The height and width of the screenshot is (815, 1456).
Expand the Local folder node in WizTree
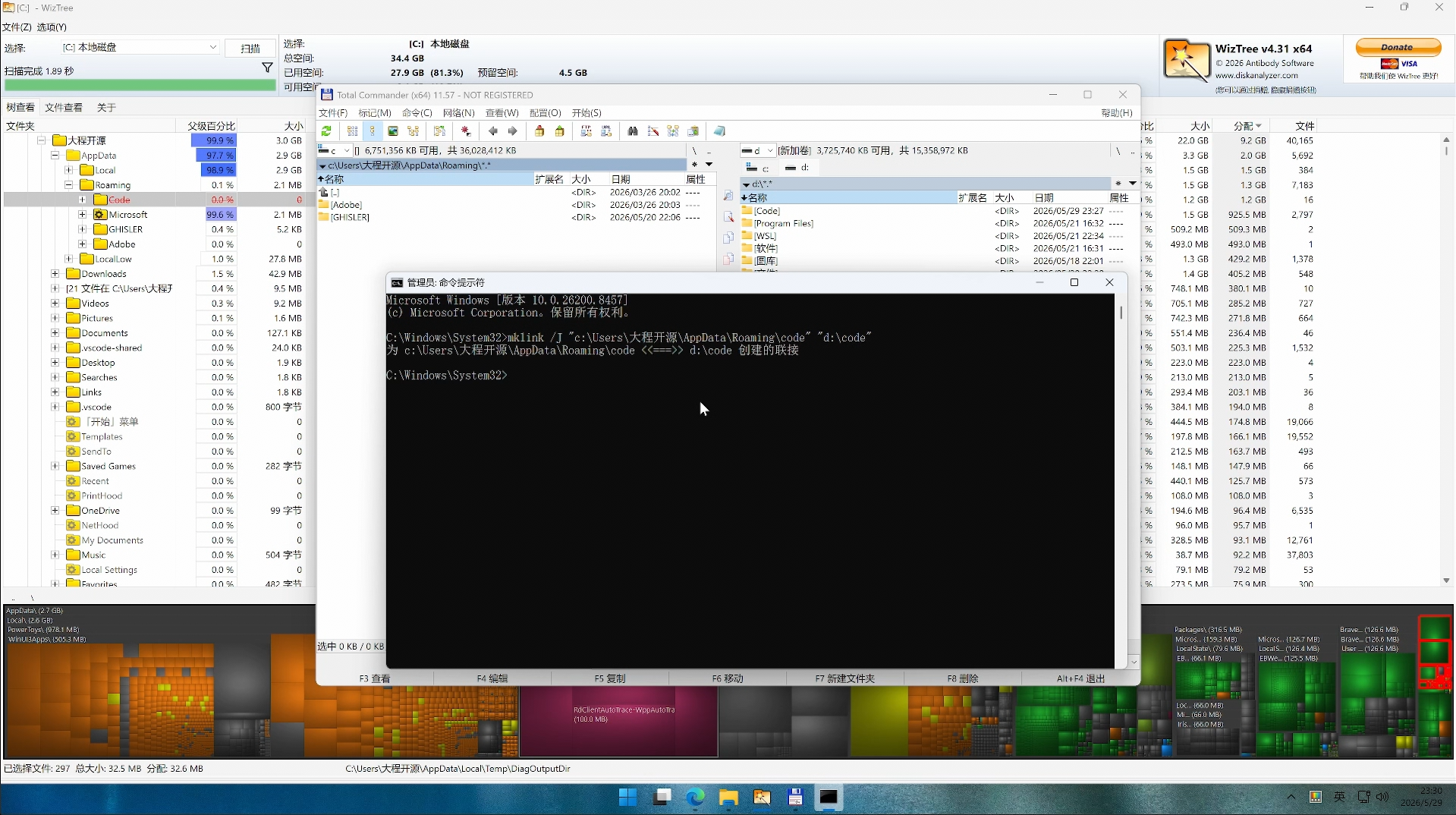(x=69, y=170)
